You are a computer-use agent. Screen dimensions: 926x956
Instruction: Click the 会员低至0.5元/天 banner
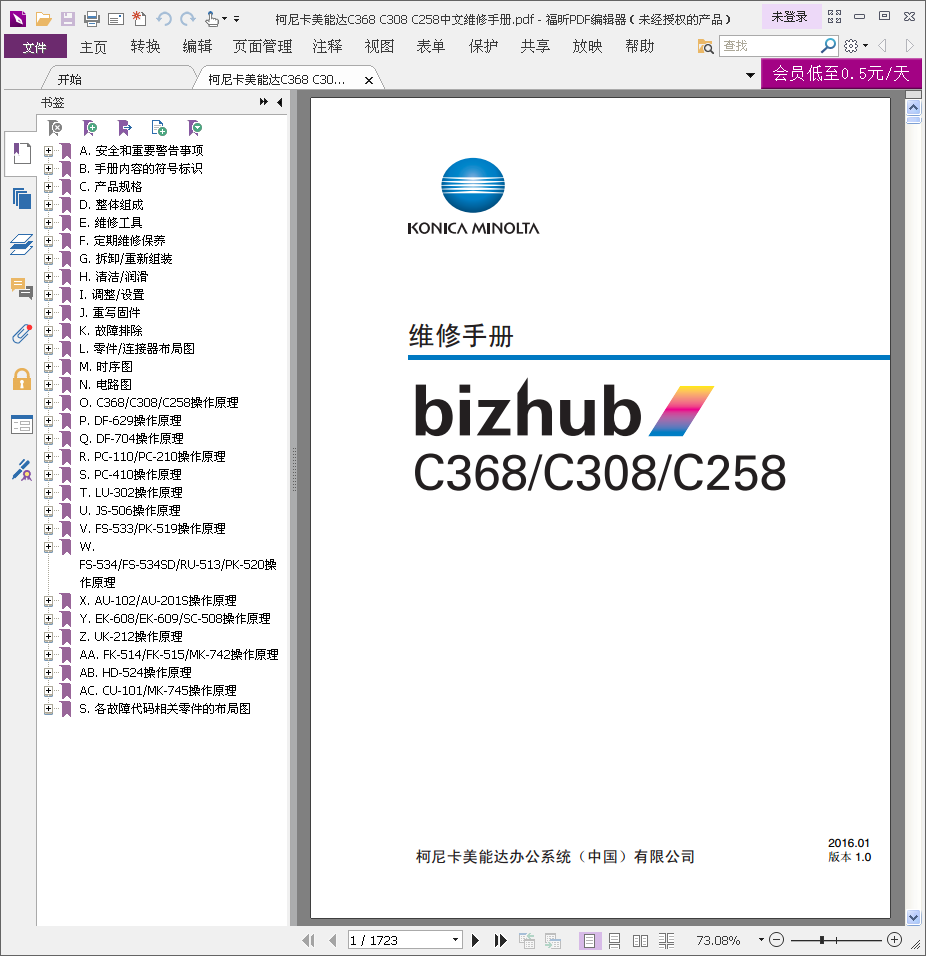pyautogui.click(x=841, y=74)
